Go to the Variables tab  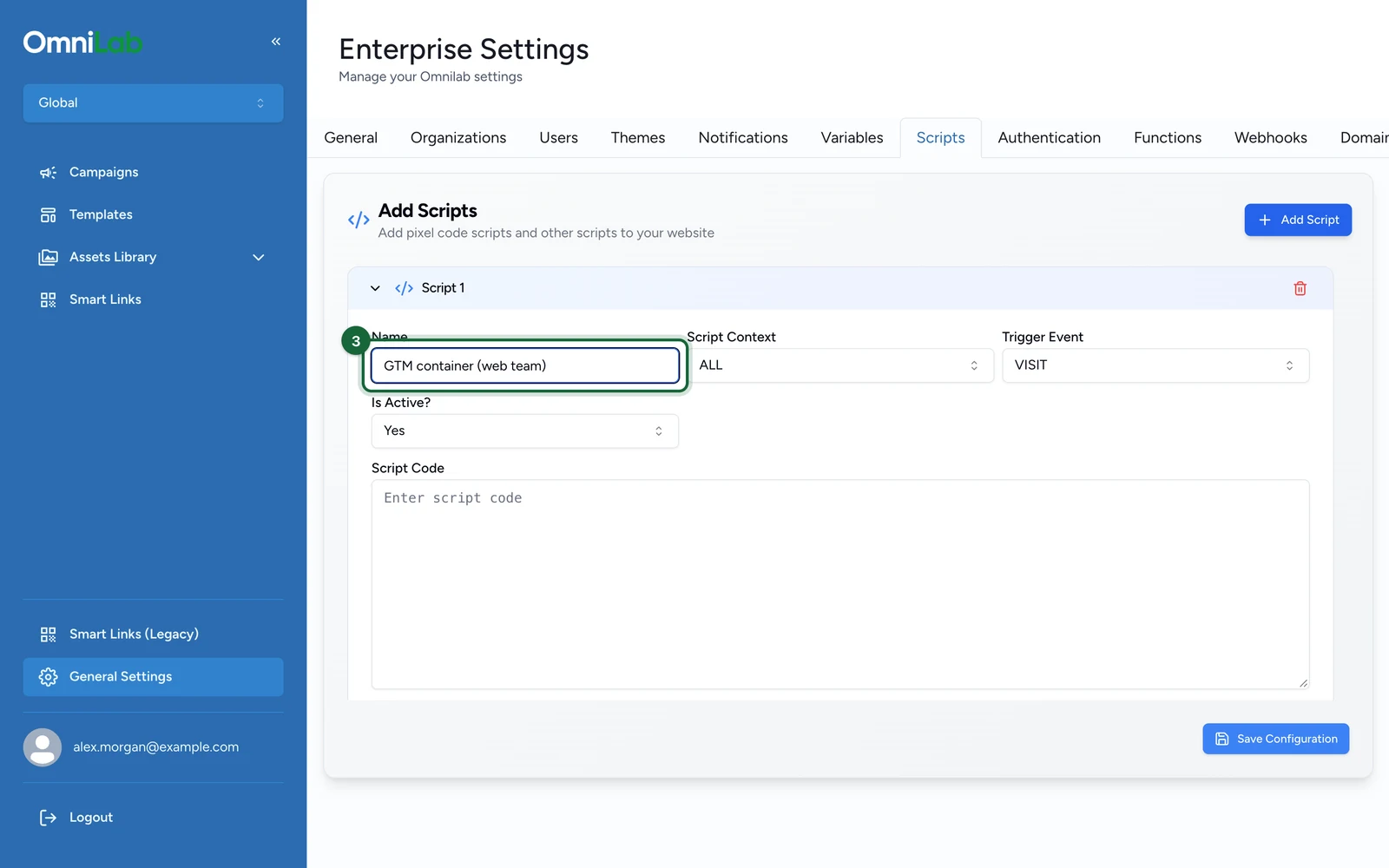tap(852, 138)
